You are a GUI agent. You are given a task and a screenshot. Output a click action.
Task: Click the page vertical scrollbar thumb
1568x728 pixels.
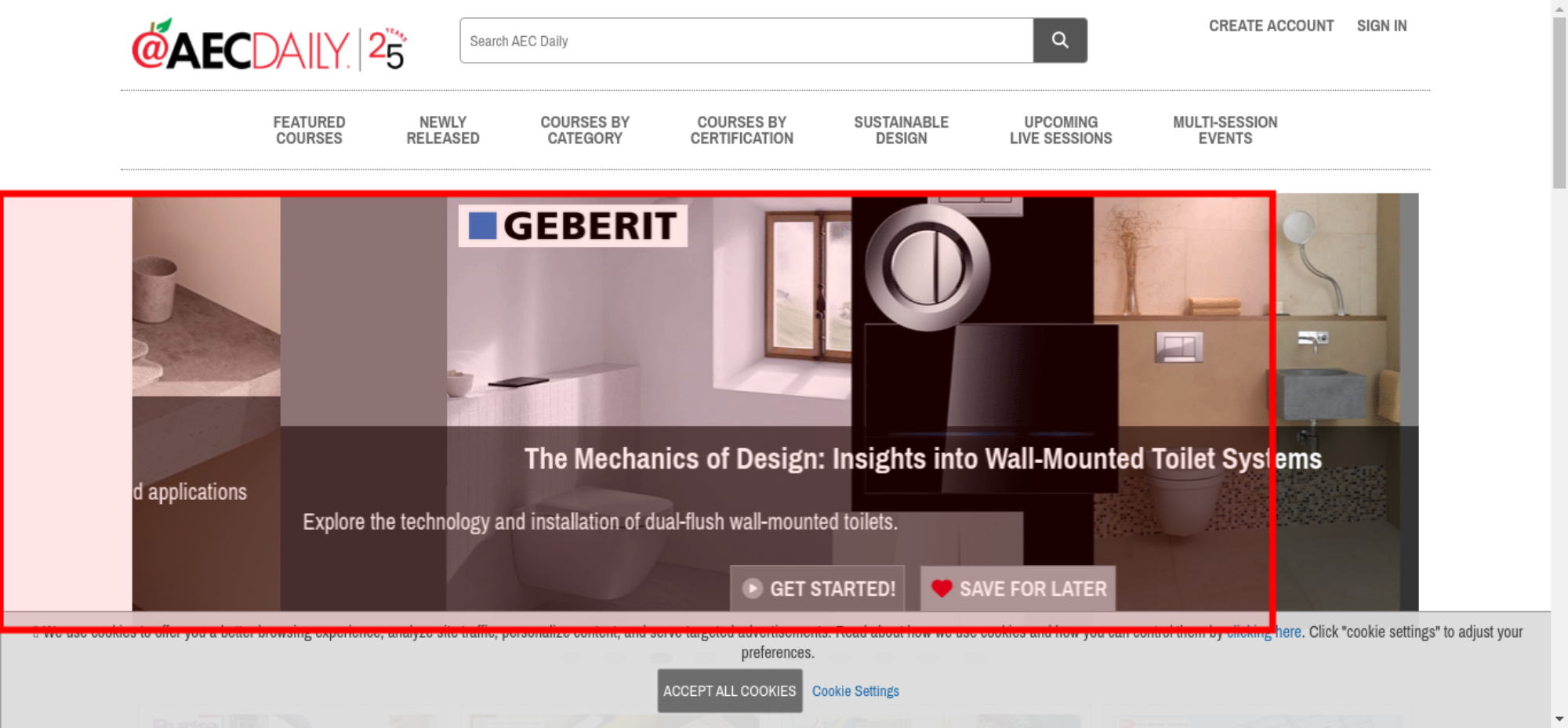point(1559,102)
